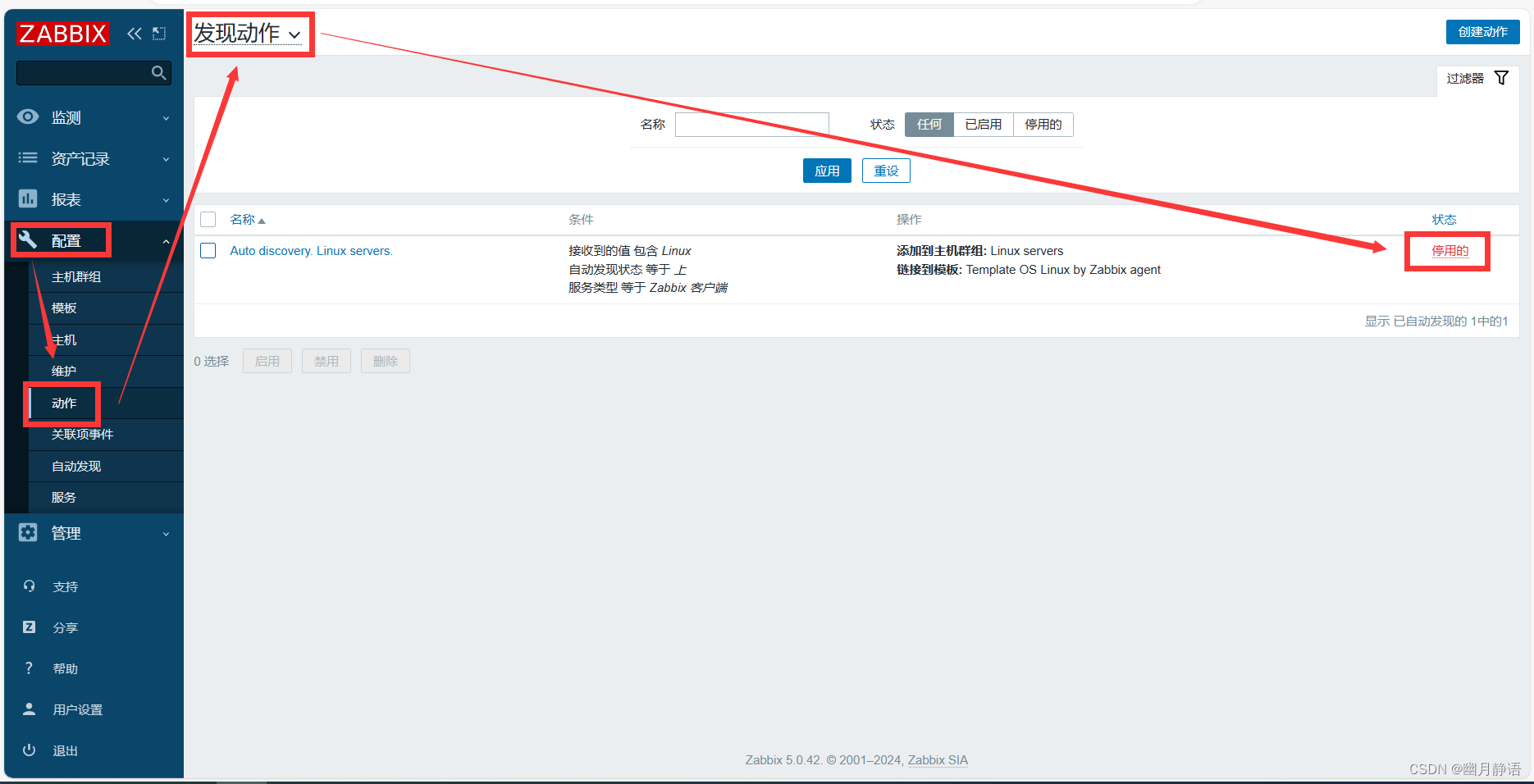Viewport: 1534px width, 784px height.
Task: Click the eye icon for 监测
Action: pos(28,117)
